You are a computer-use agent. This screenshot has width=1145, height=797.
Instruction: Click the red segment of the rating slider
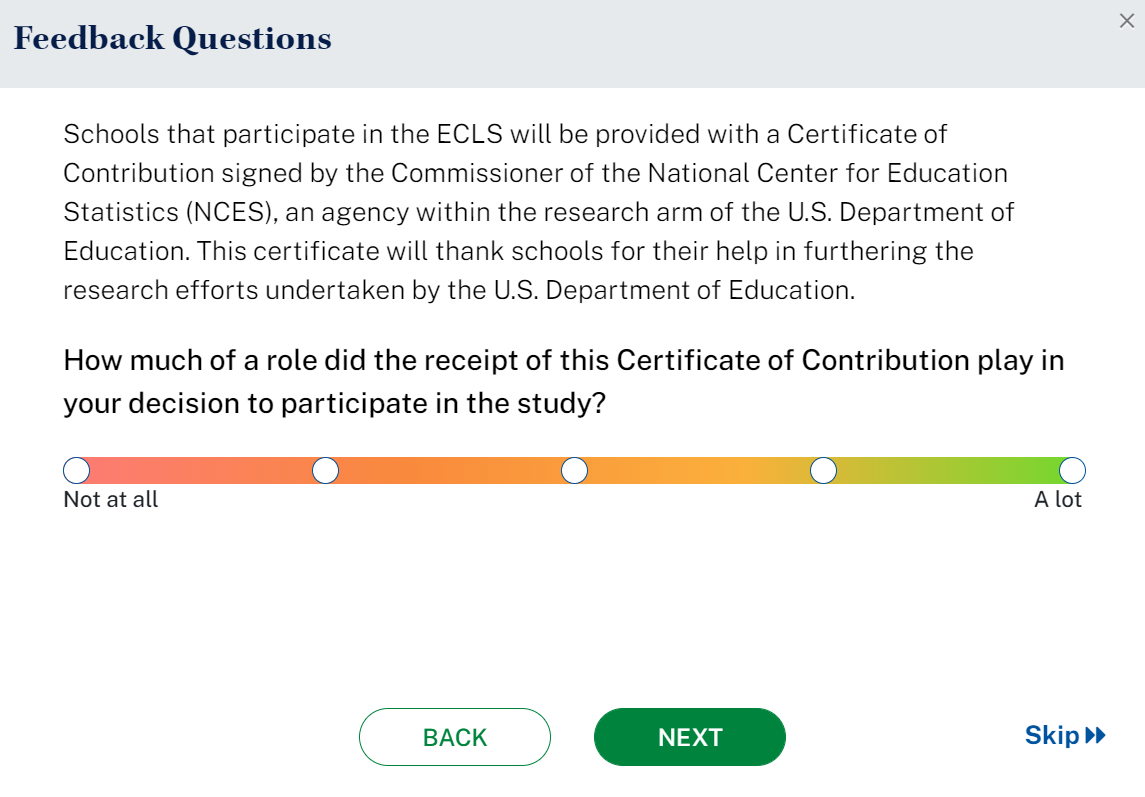click(200, 470)
